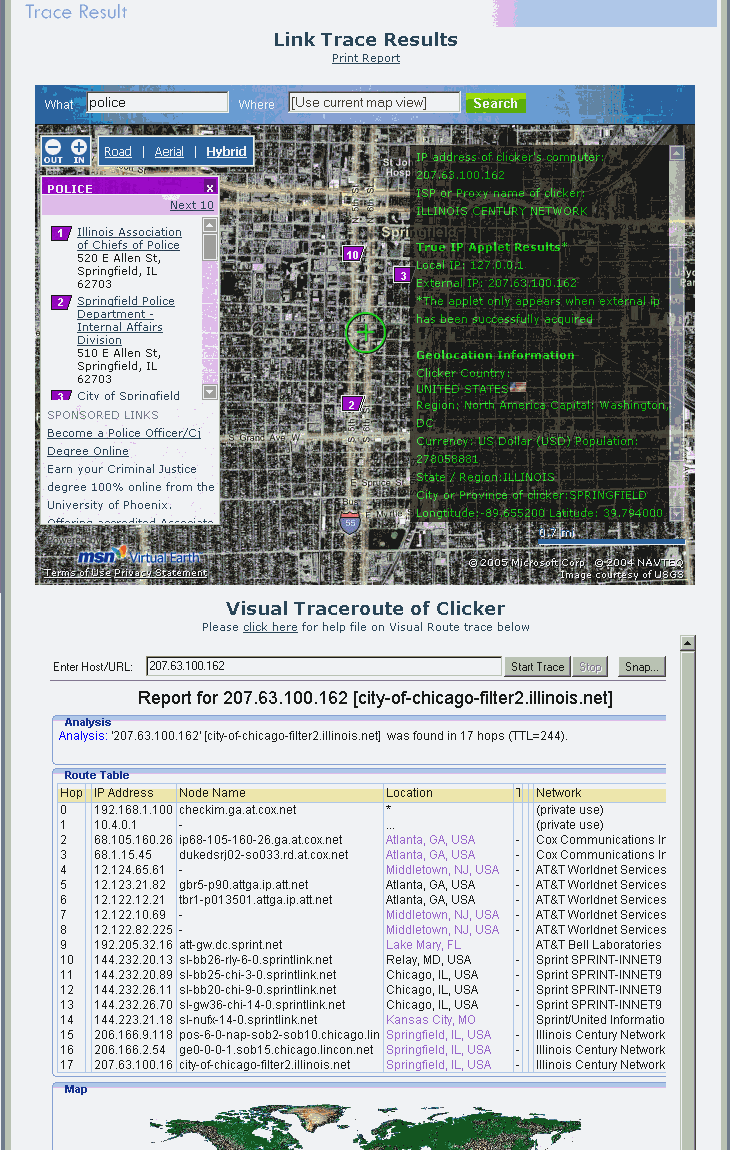Click the Snap... button

(x=640, y=667)
